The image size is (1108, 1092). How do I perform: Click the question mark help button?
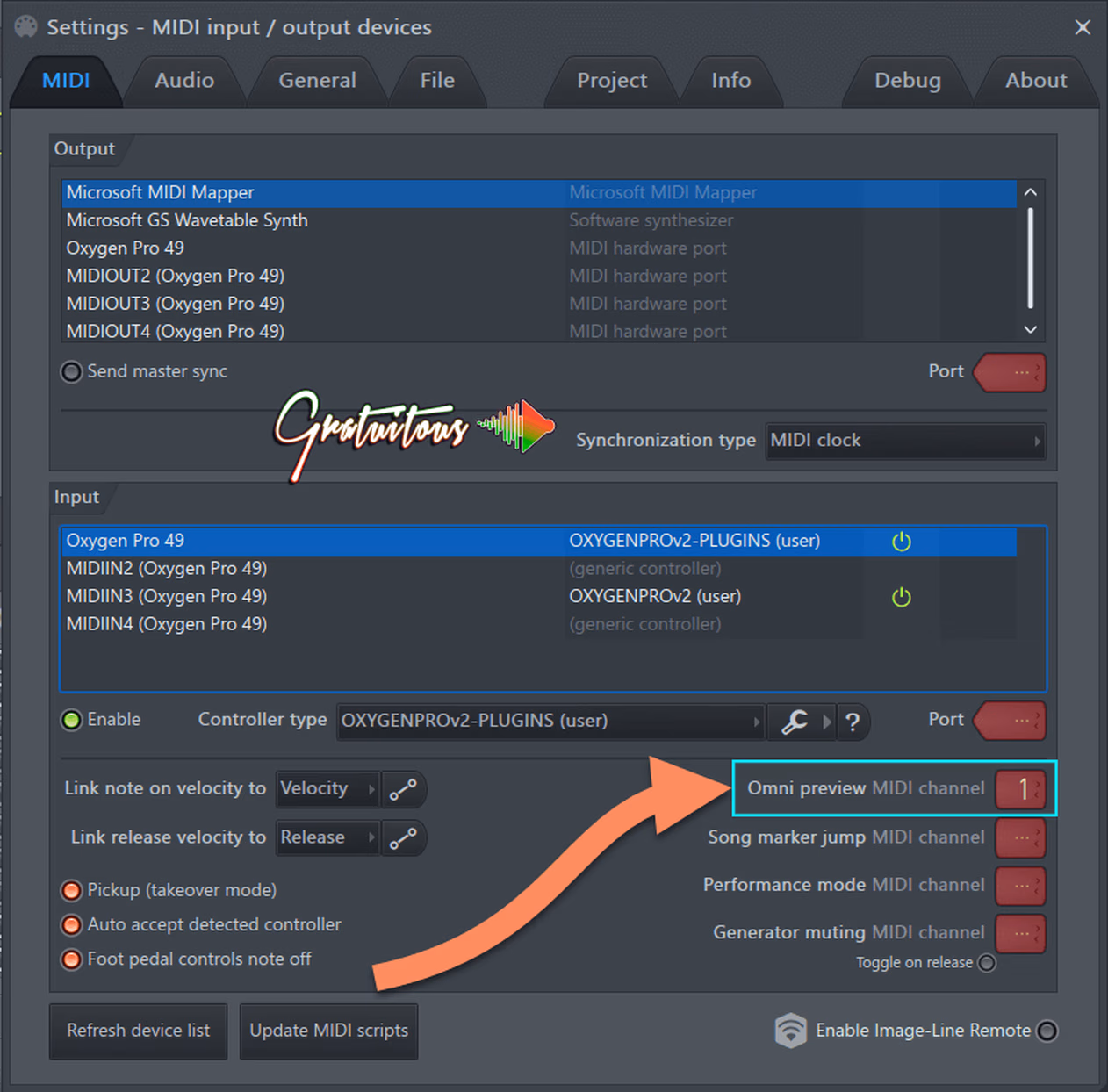coord(853,722)
